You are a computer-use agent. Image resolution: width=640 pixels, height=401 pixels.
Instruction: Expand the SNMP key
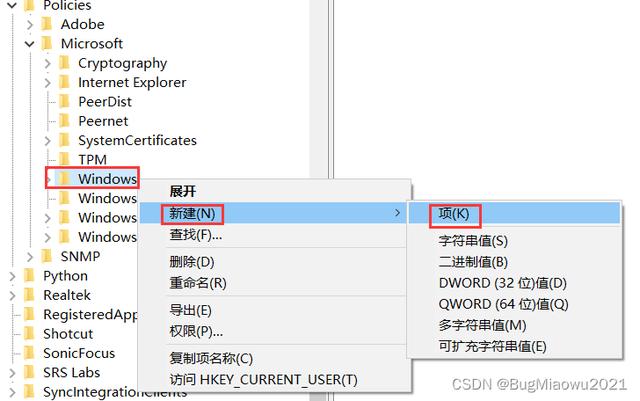tap(30, 257)
